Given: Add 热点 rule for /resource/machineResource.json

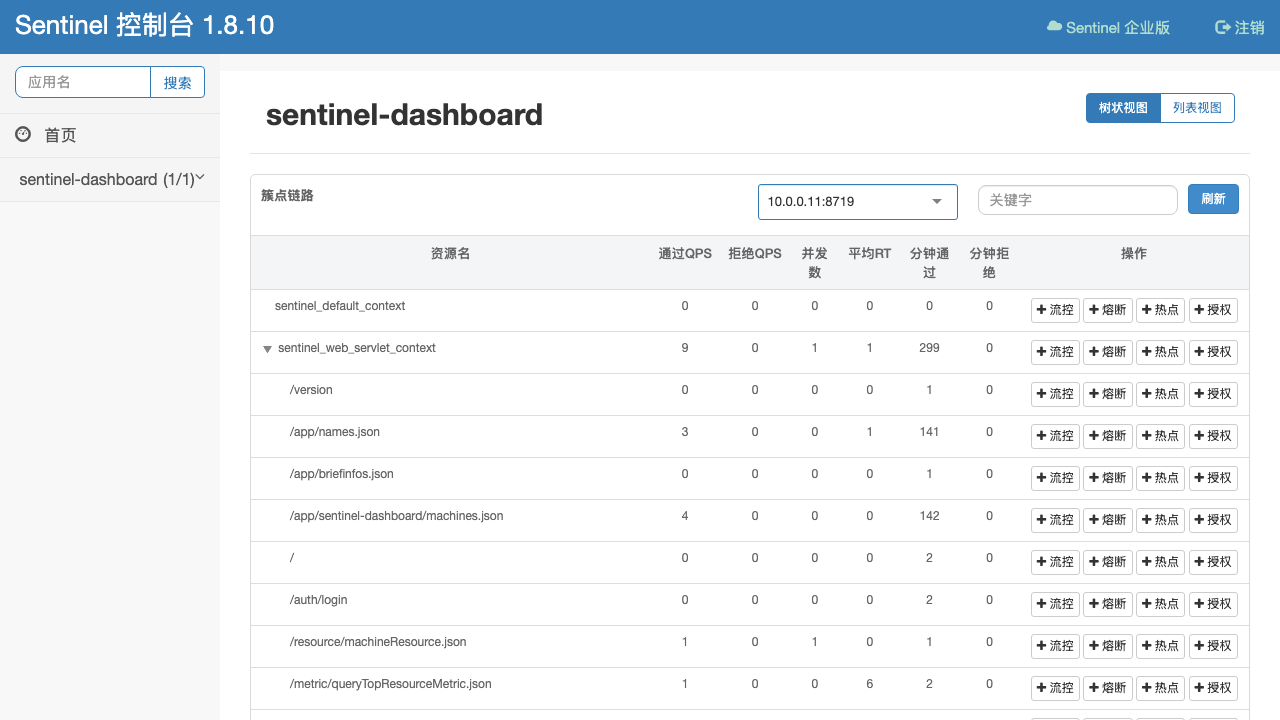Looking at the screenshot, I should point(1161,646).
